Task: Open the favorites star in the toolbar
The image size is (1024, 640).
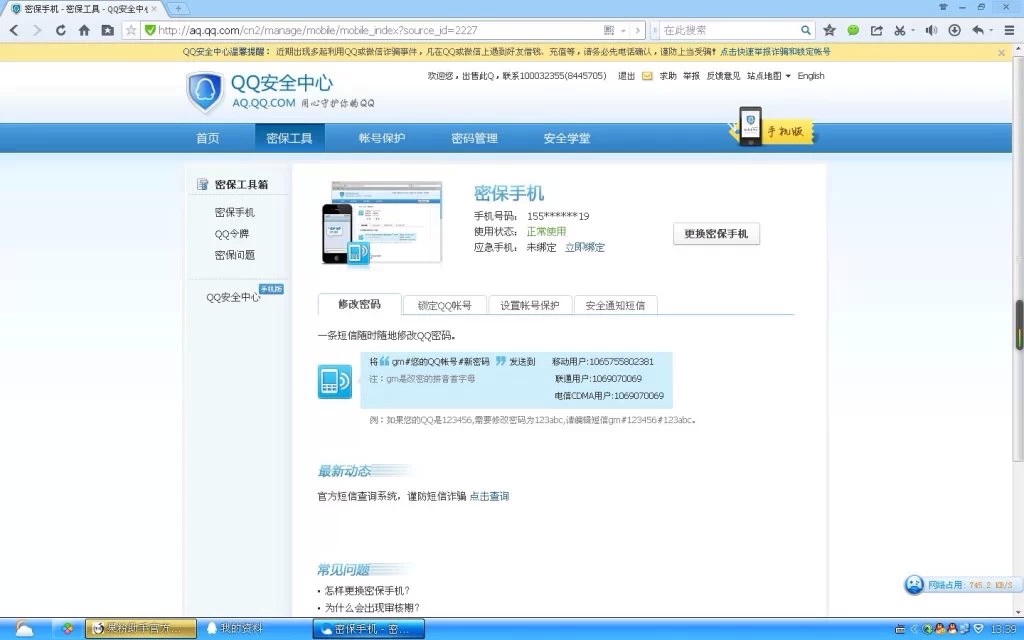Action: pyautogui.click(x=829, y=30)
